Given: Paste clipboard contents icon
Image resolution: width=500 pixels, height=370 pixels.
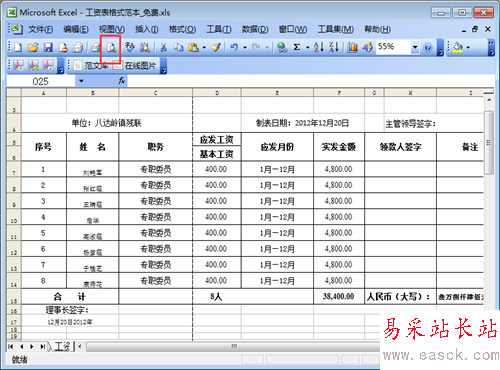Looking at the screenshot, I should pos(193,48).
